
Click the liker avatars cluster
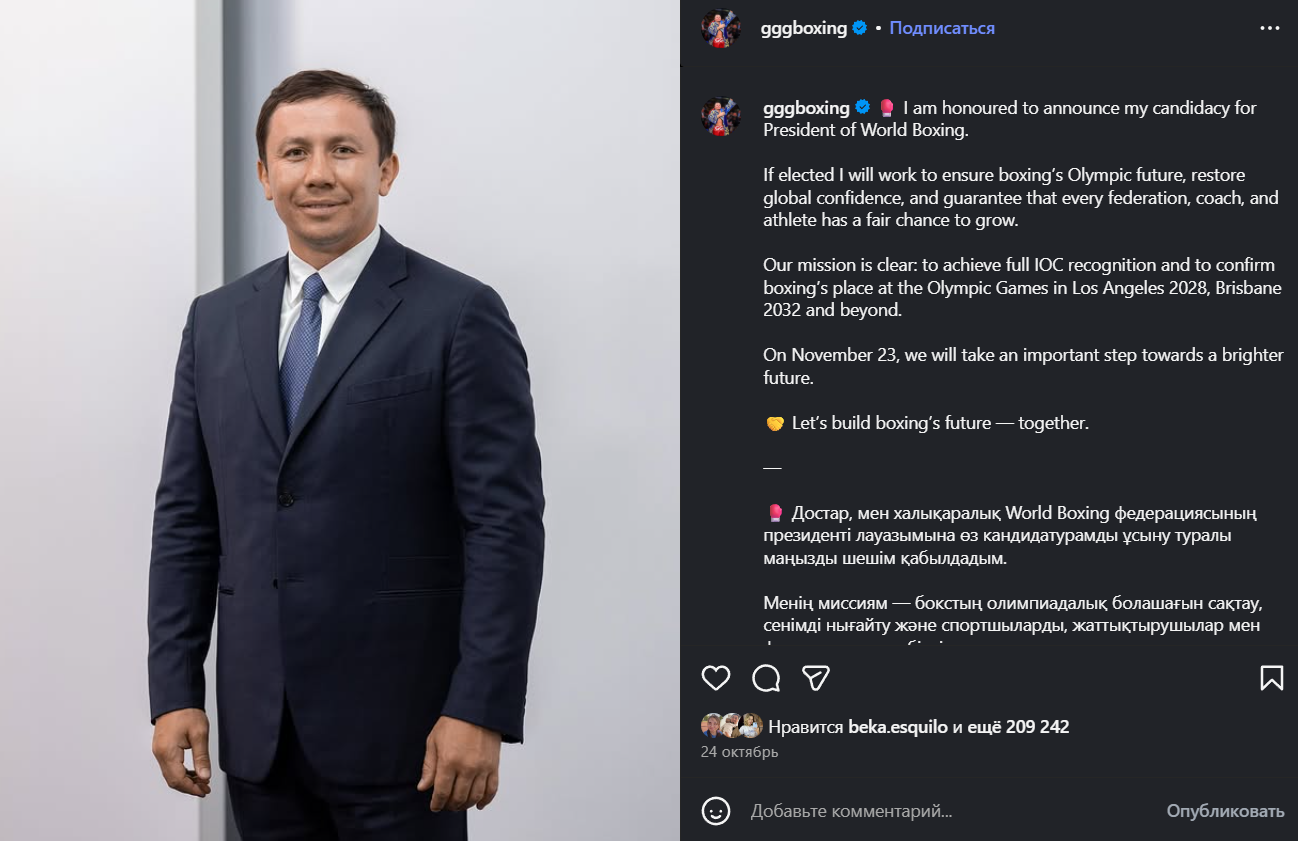pyautogui.click(x=732, y=727)
